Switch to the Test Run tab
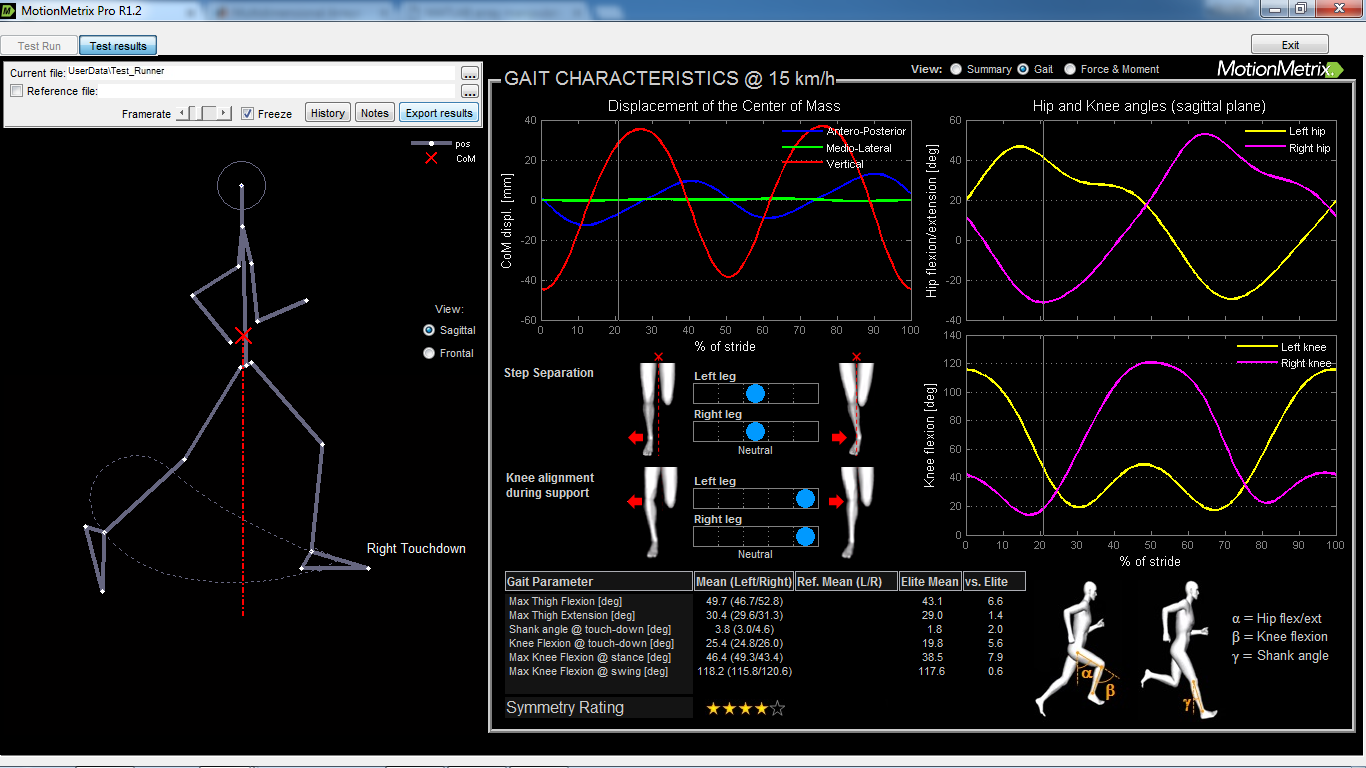Image resolution: width=1366 pixels, height=768 pixels. (37, 45)
